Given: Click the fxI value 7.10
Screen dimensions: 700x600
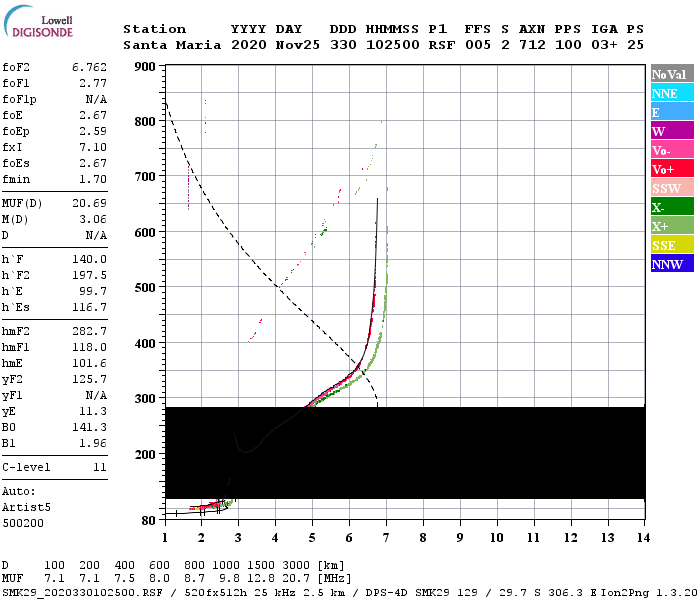Looking at the screenshot, I should click(93, 147).
